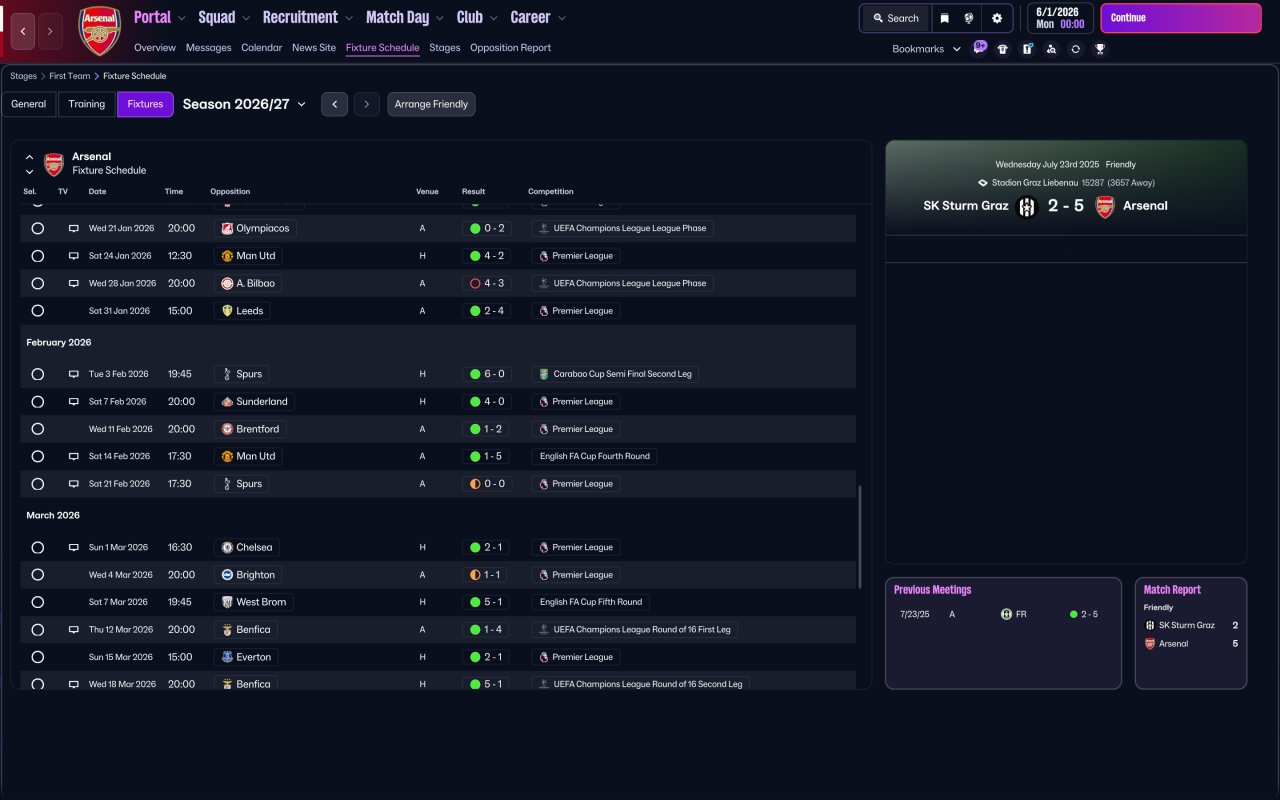Select the radio button for the Leeds fixture
The height and width of the screenshot is (800, 1280).
37,311
